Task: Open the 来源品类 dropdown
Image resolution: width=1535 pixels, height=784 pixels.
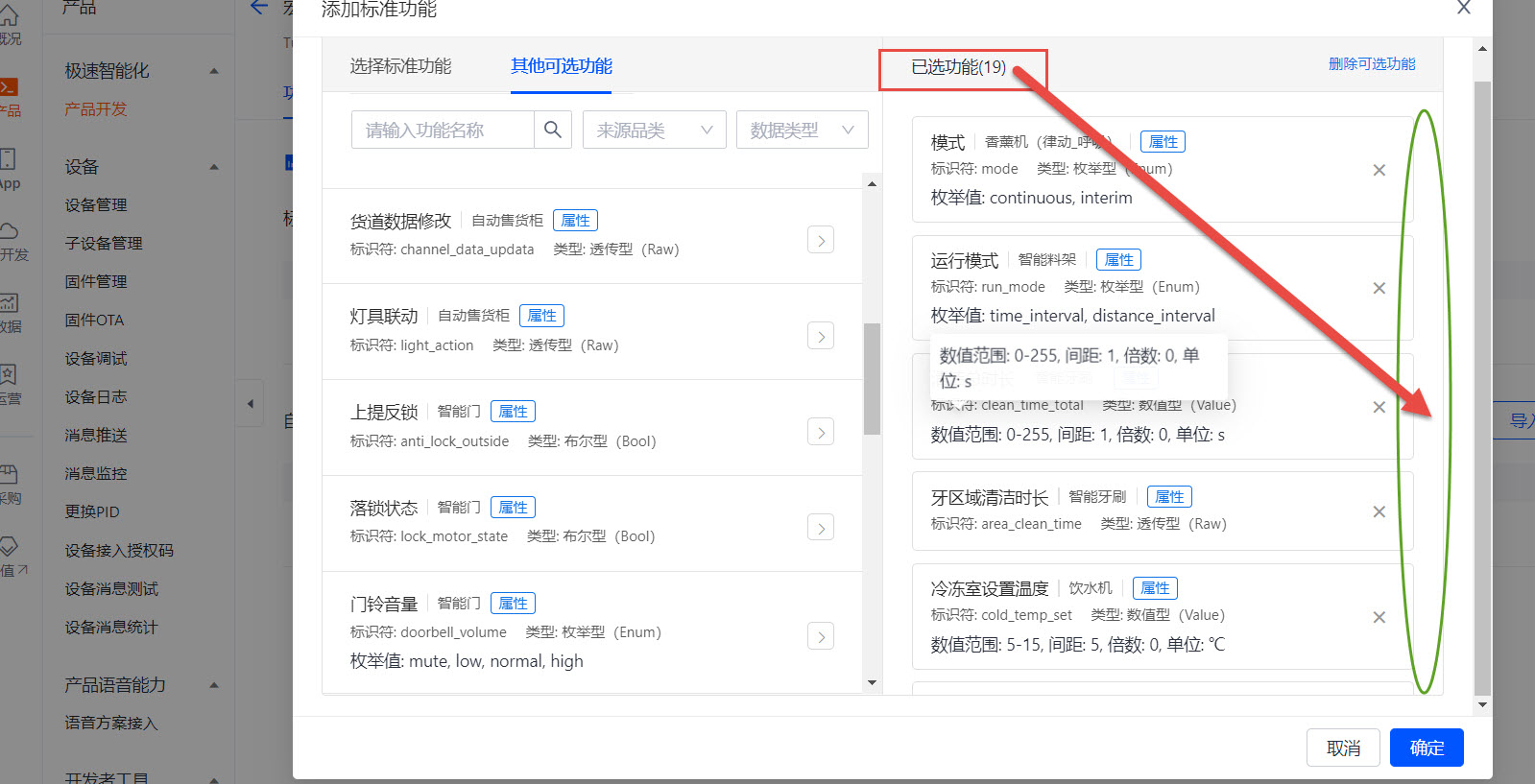Action: pos(654,130)
